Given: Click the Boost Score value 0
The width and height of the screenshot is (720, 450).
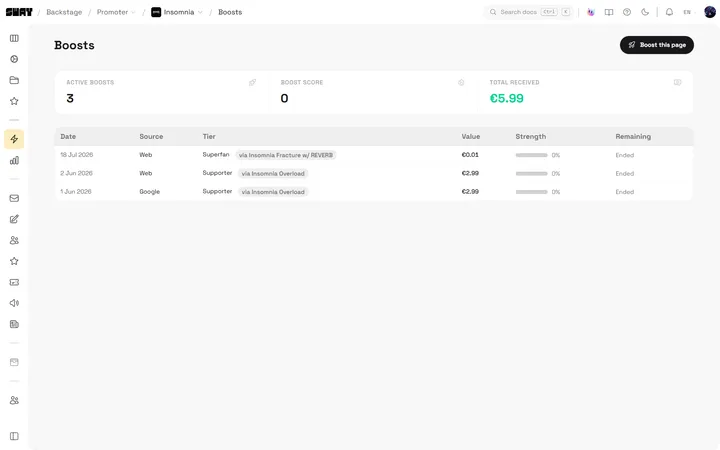Looking at the screenshot, I should click(284, 98).
